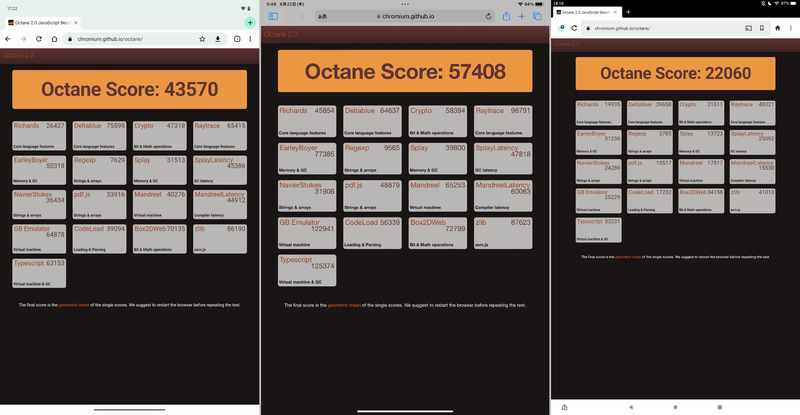Viewport: 800px width, 415px height.
Task: Select Regexp 7629 tile
Action: click(x=99, y=170)
